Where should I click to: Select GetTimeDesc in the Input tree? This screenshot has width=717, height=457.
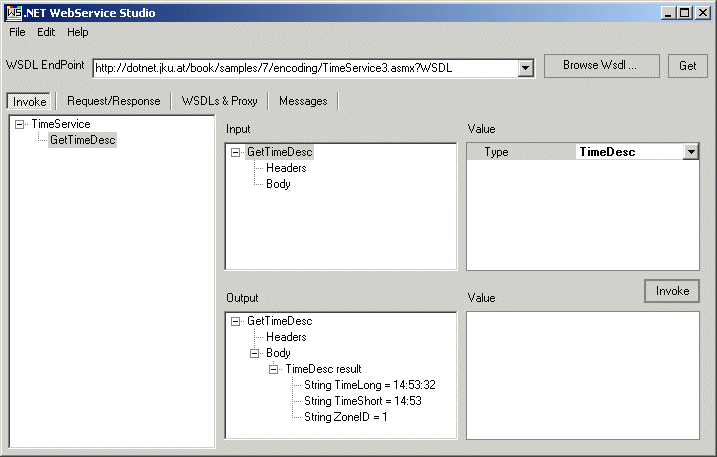click(x=280, y=152)
